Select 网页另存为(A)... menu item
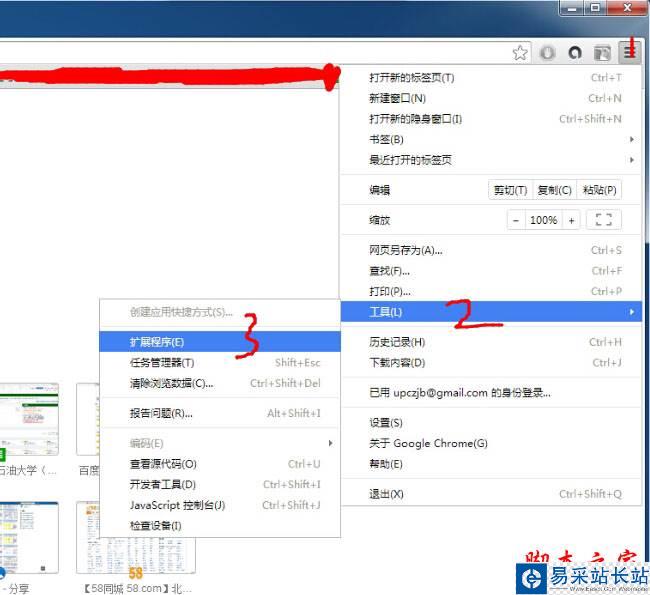The image size is (650, 595). (x=491, y=250)
